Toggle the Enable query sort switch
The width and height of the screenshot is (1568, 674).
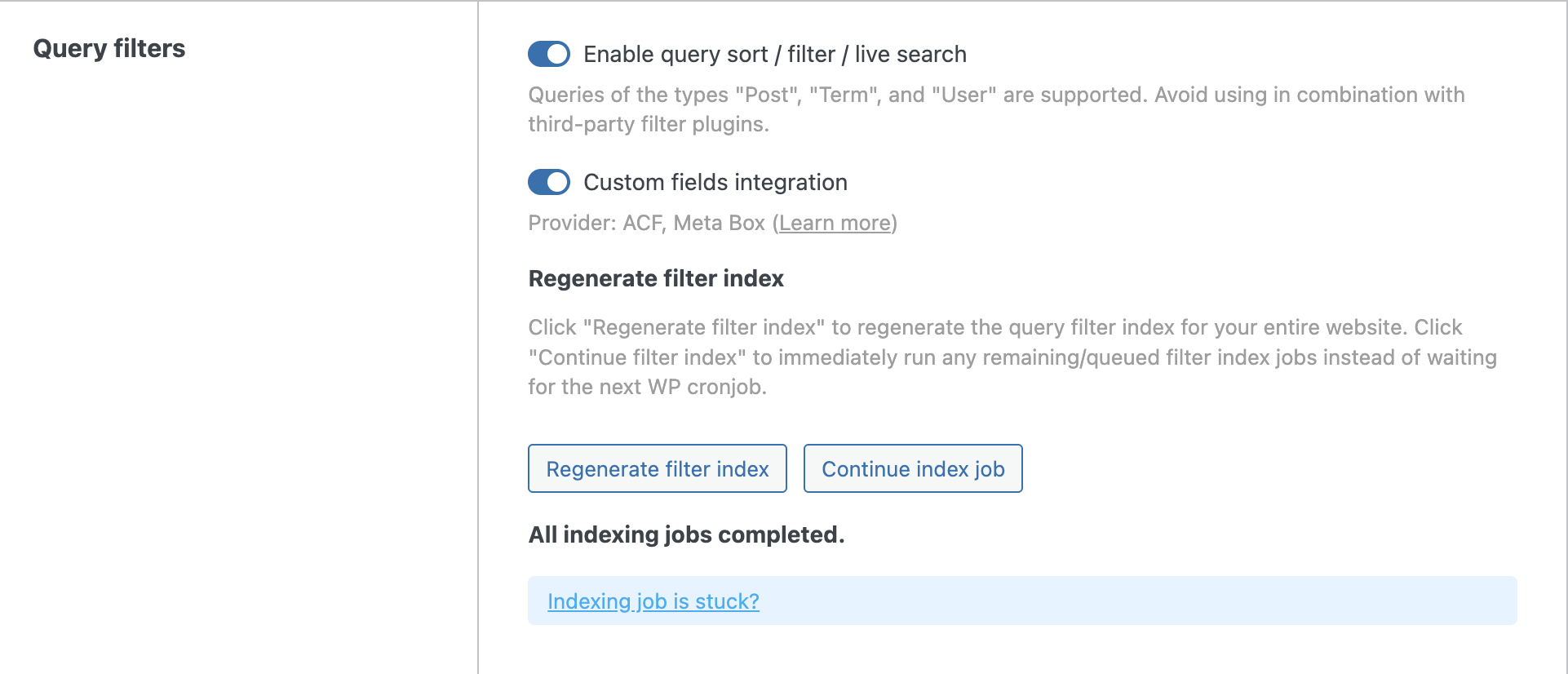pos(548,55)
